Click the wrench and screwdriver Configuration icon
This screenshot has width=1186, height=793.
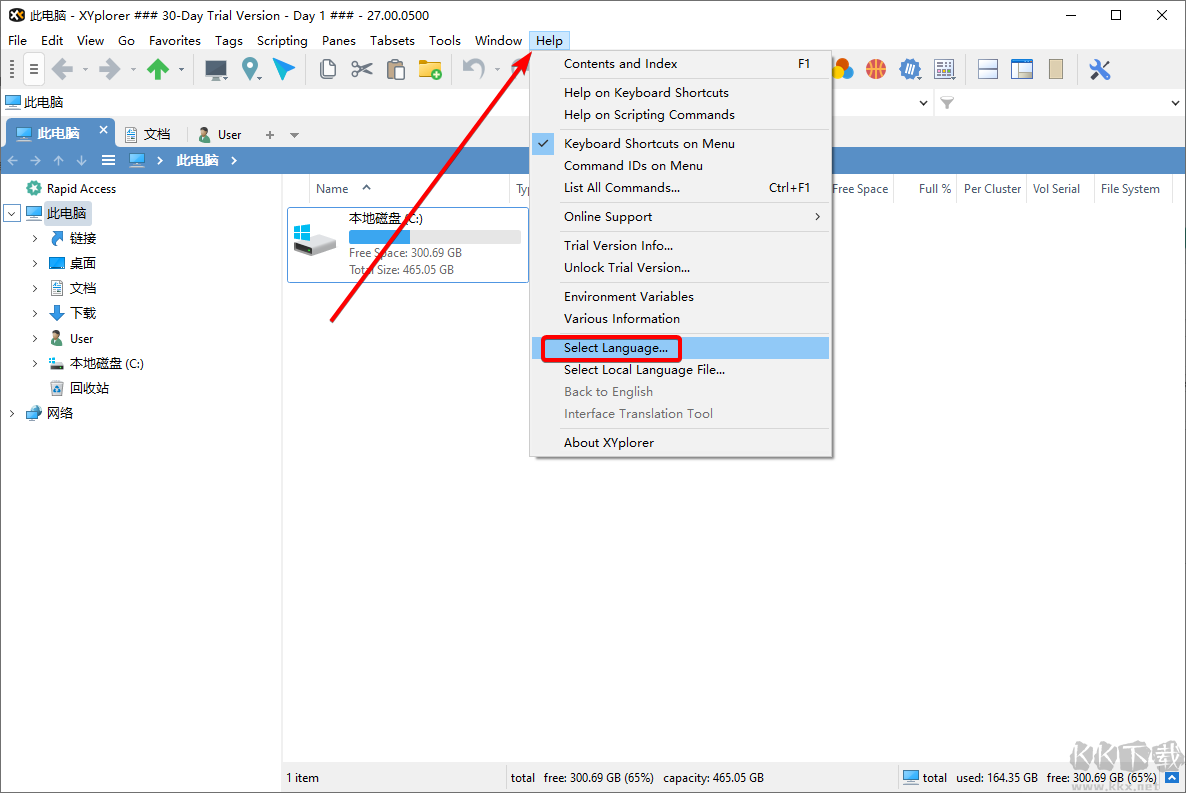1099,70
